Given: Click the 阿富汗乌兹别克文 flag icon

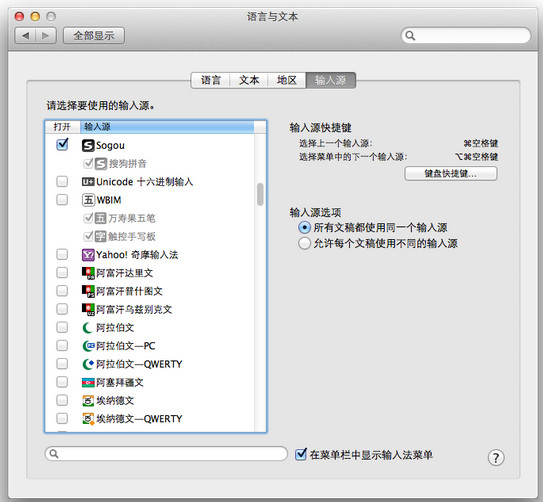Looking at the screenshot, I should click(x=88, y=309).
